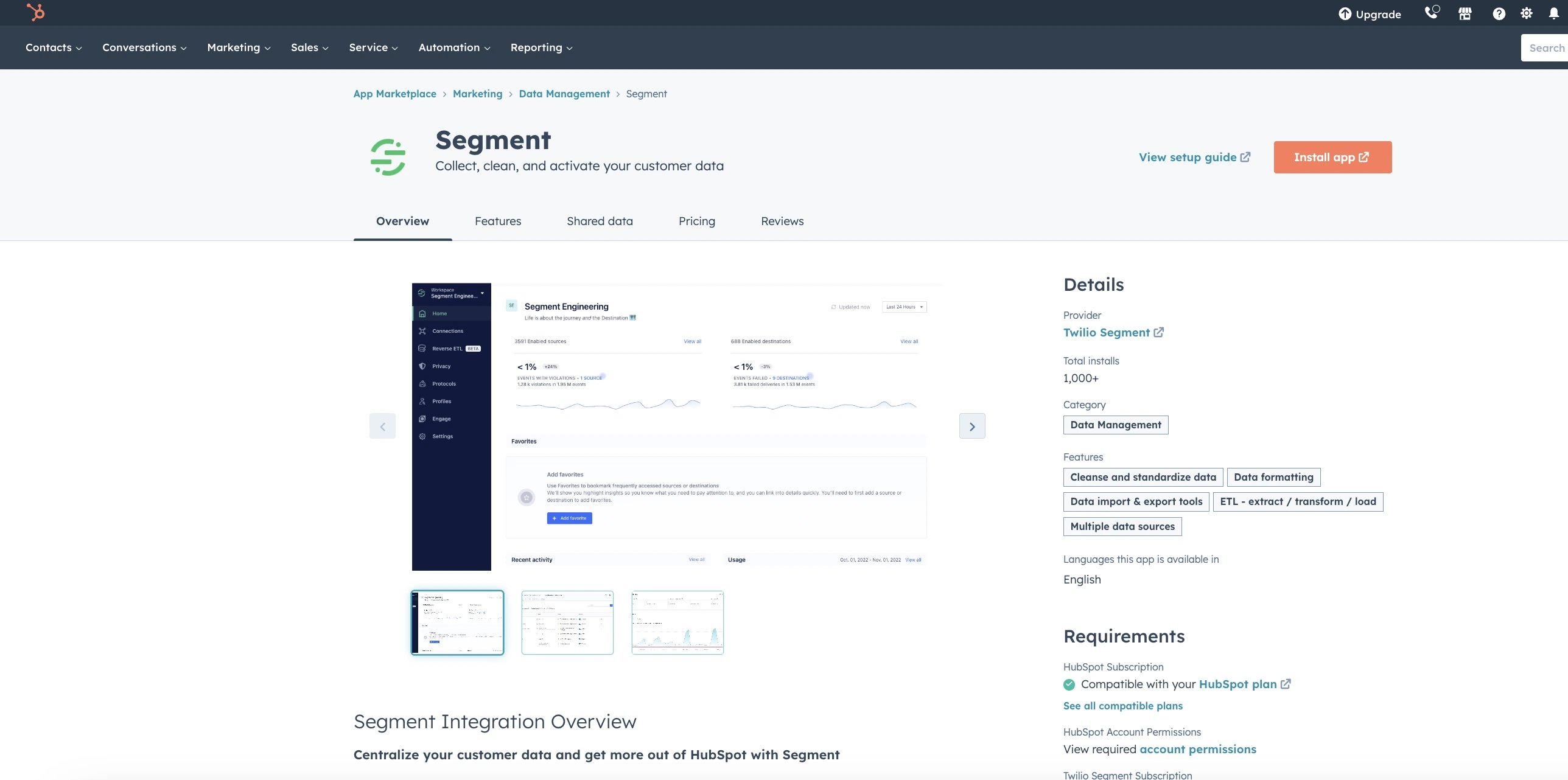Open the Reviews tab
The width and height of the screenshot is (1568, 780).
coord(782,221)
